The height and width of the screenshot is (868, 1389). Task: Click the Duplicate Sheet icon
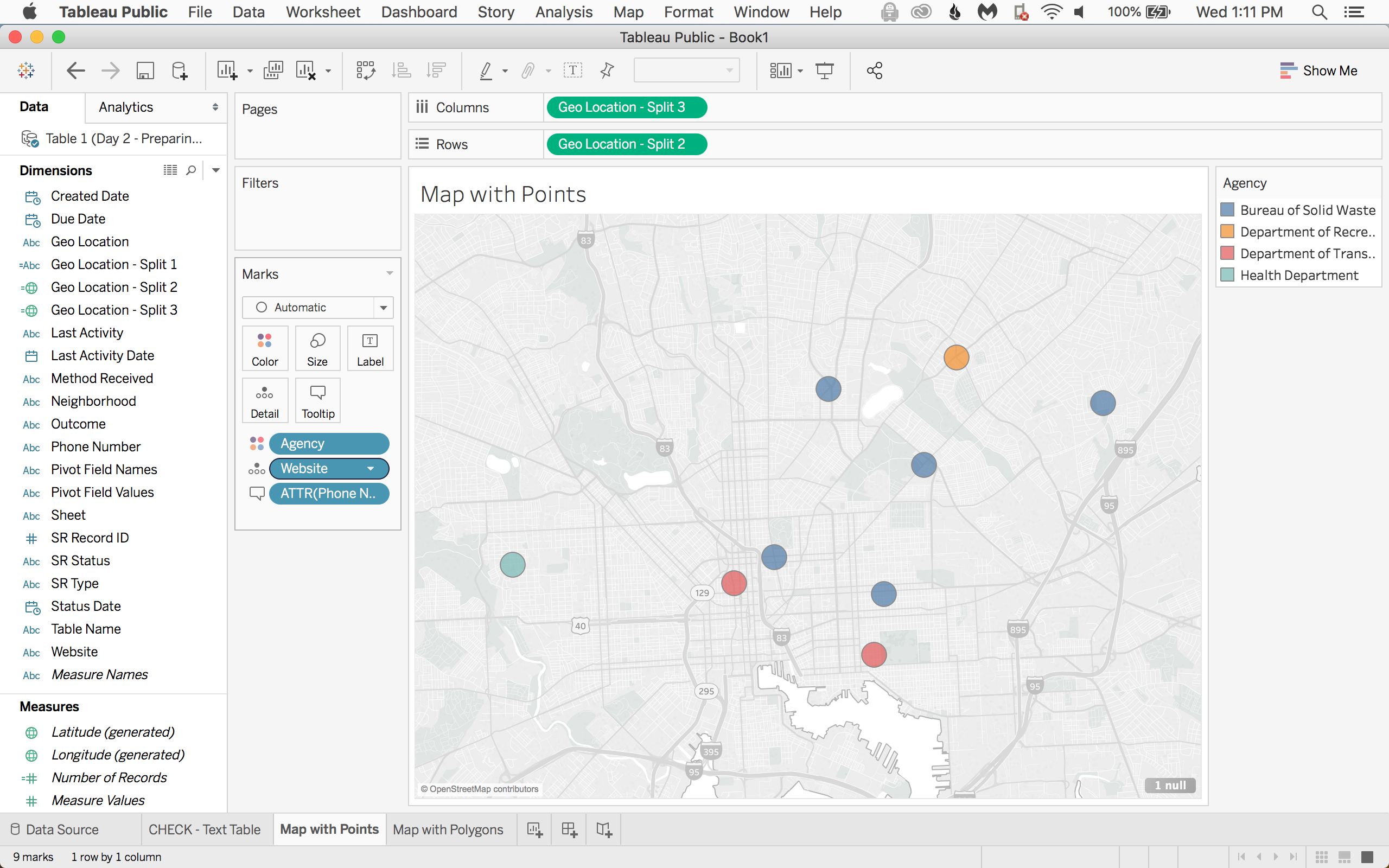click(x=273, y=71)
